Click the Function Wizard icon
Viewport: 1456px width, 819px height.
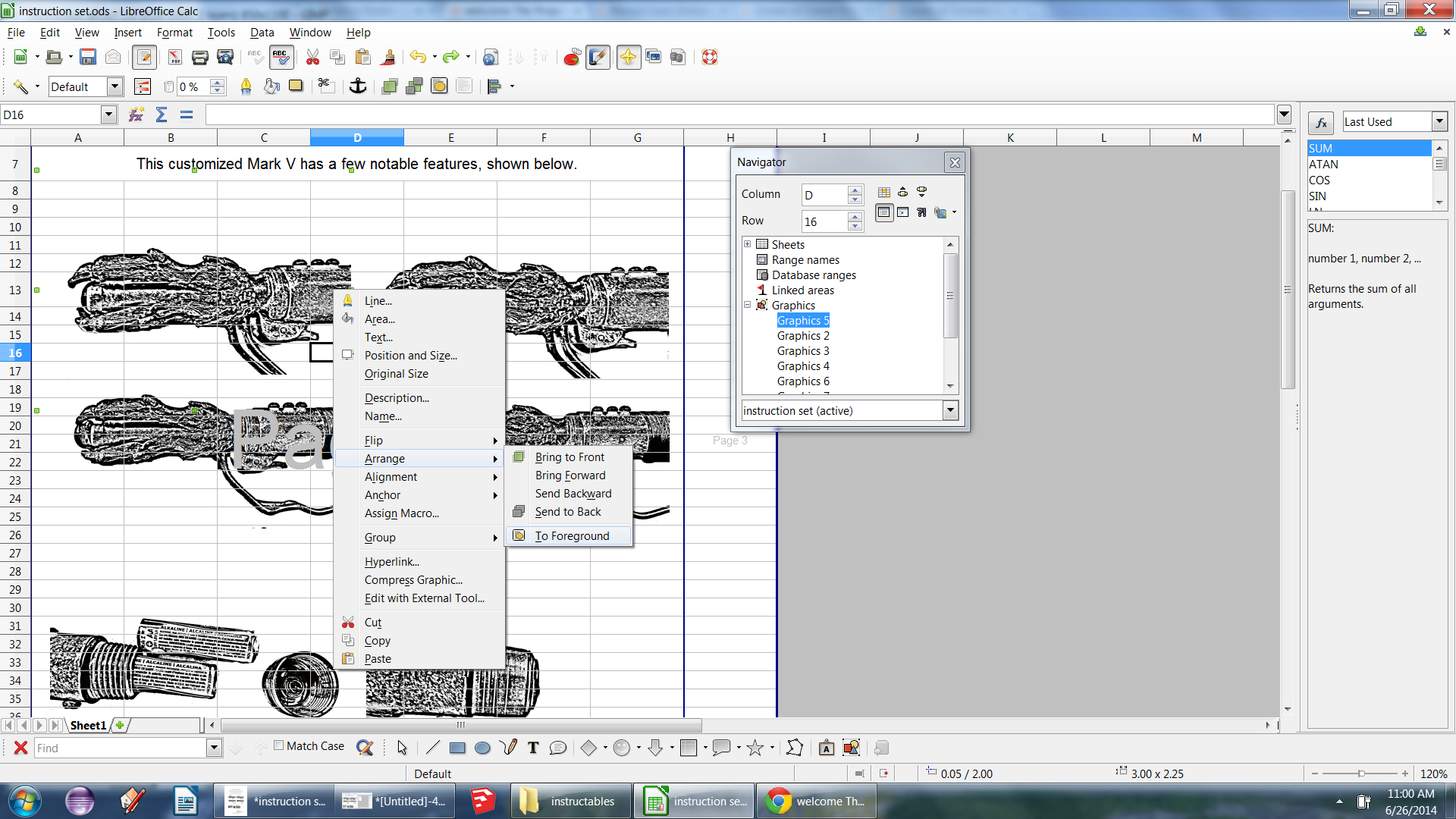click(136, 115)
